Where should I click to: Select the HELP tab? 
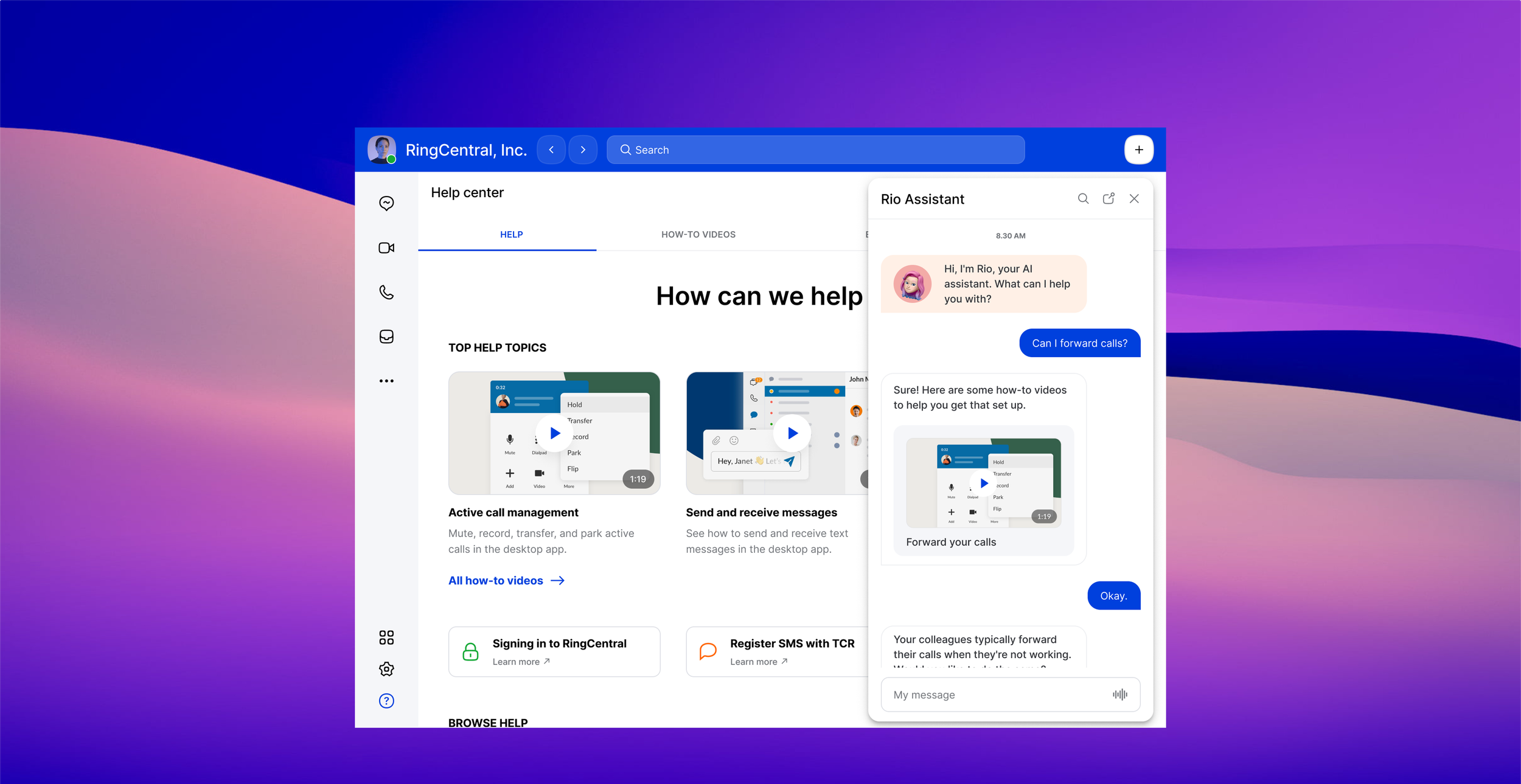[511, 235]
